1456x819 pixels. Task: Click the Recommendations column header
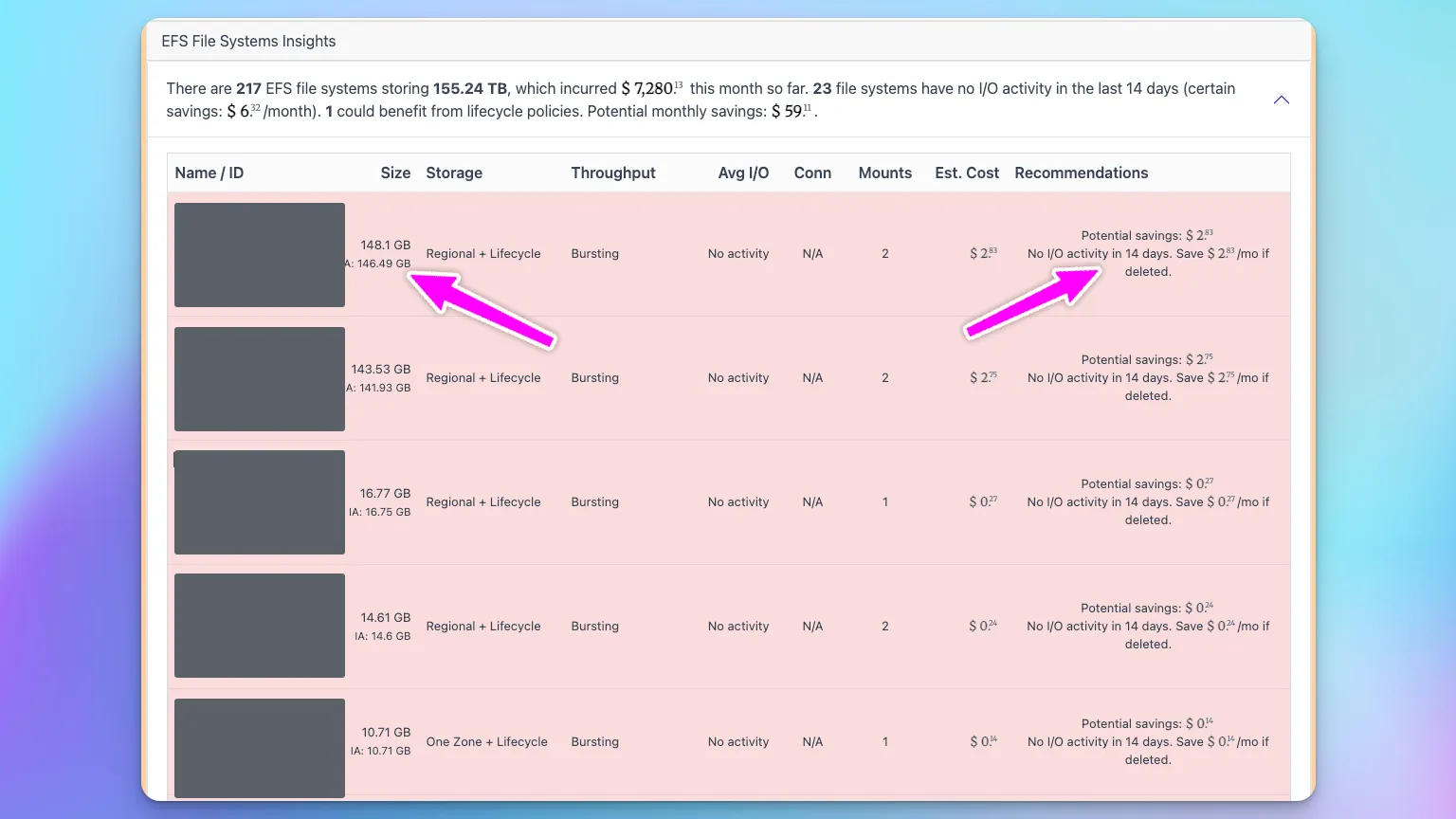pyautogui.click(x=1082, y=173)
